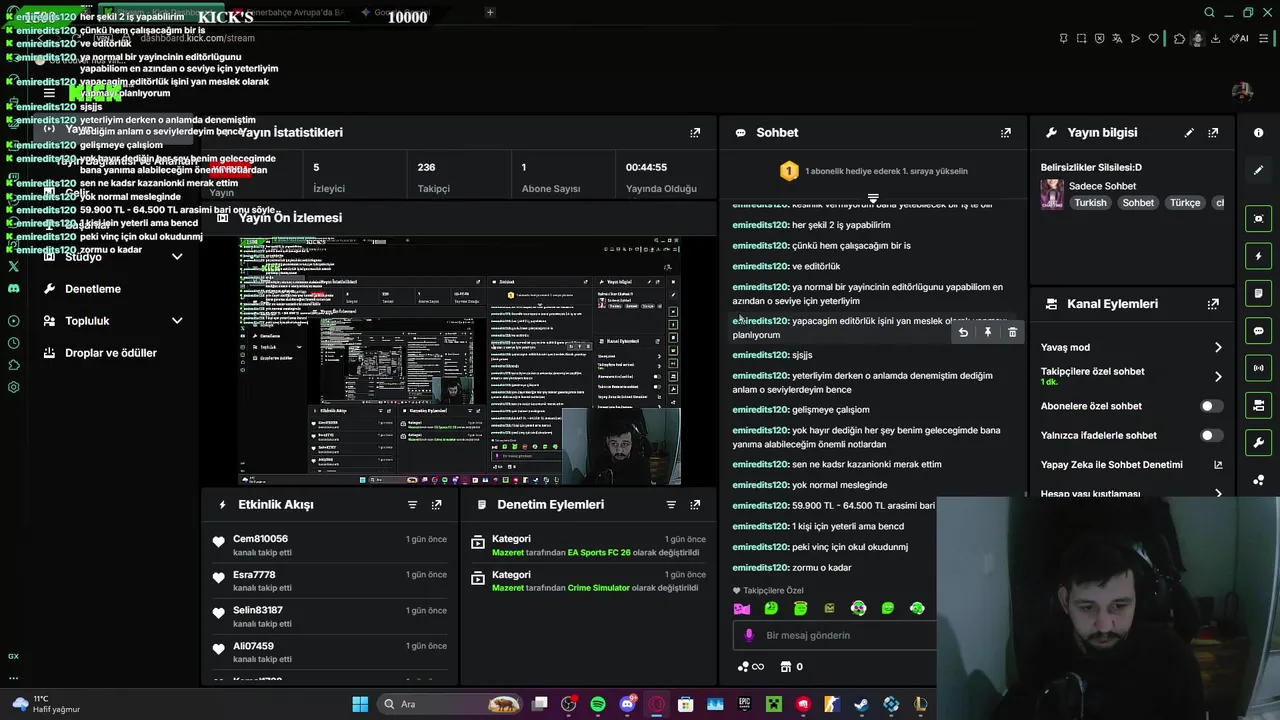The width and height of the screenshot is (1280, 720).
Task: Select the Türkçe tag chip
Action: pyautogui.click(x=1185, y=202)
